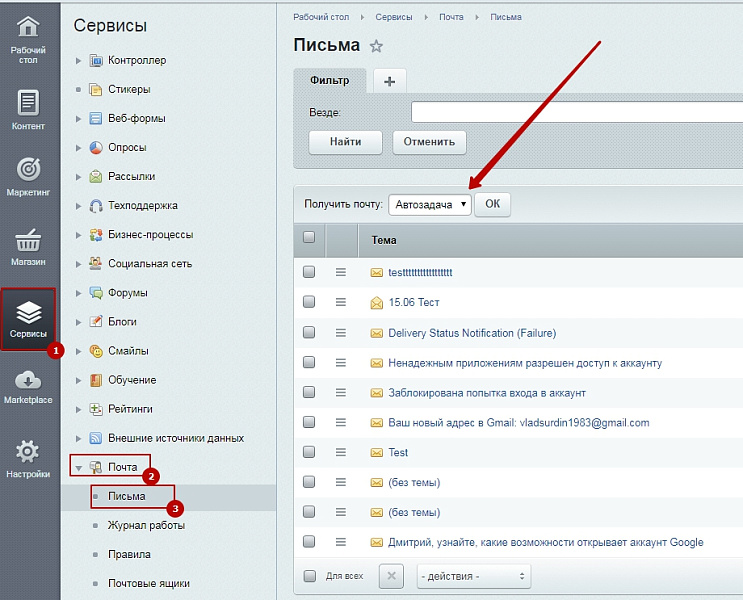Click the plus tab to add filter
This screenshot has height=600, width=743.
389,81
